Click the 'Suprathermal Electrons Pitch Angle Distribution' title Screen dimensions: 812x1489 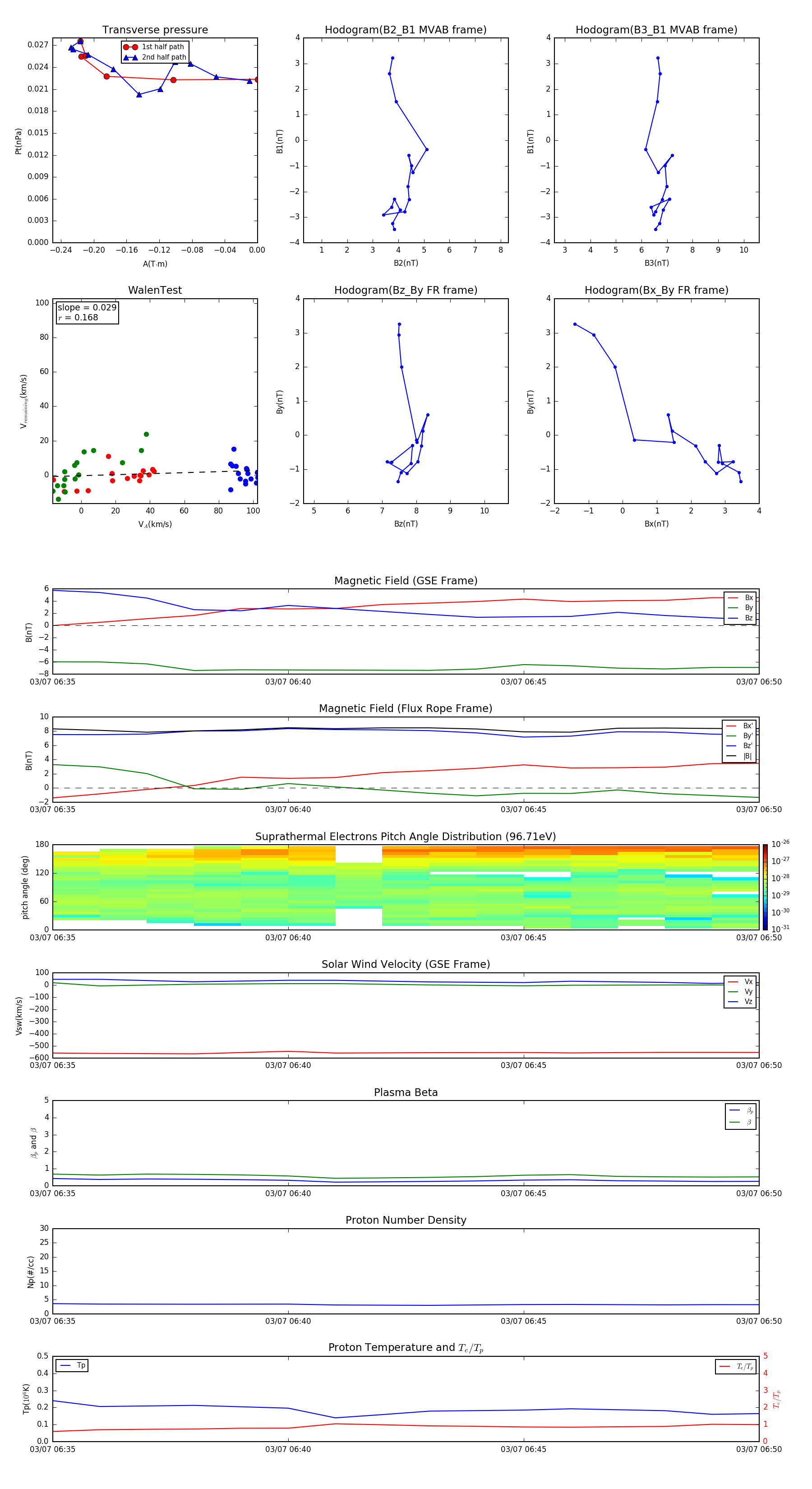click(x=406, y=837)
